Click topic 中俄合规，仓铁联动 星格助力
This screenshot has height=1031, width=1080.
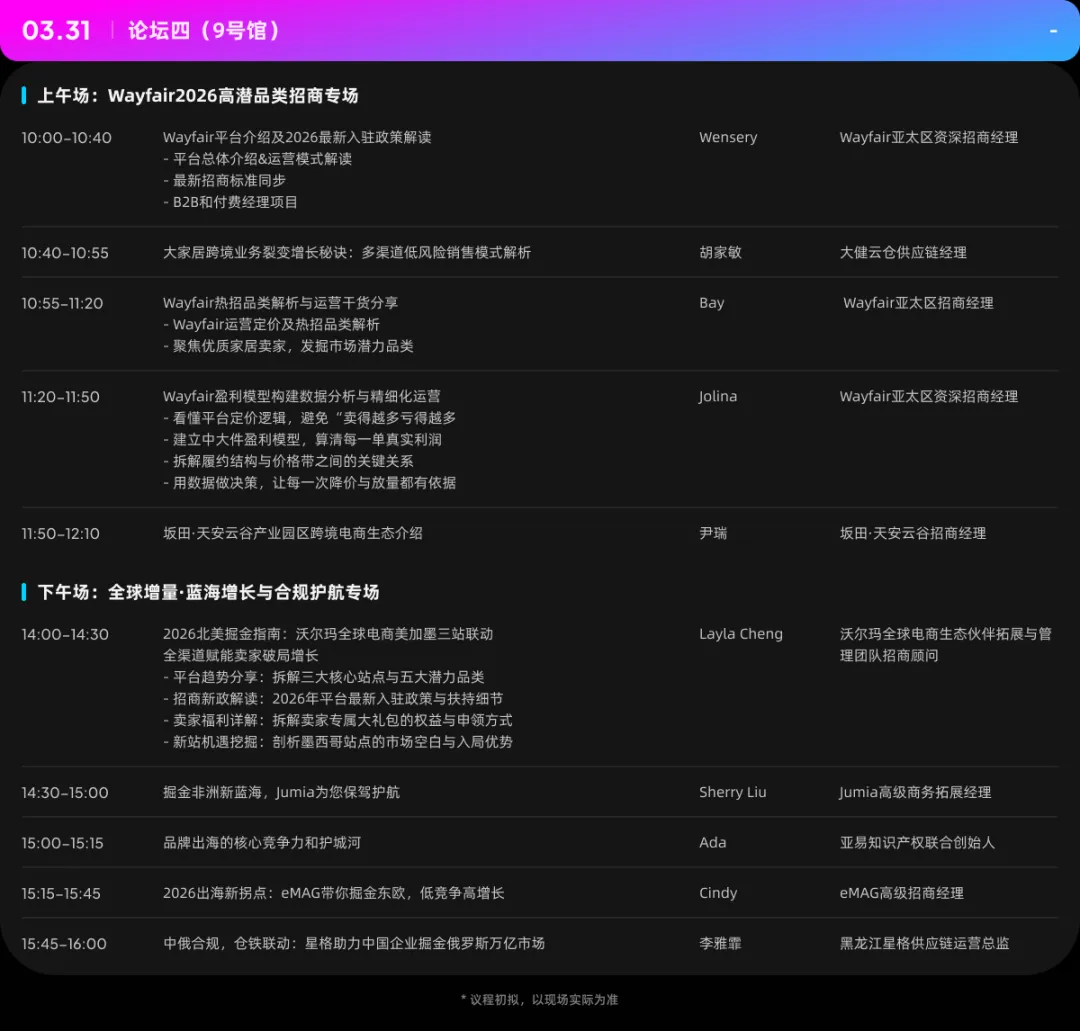click(x=354, y=943)
